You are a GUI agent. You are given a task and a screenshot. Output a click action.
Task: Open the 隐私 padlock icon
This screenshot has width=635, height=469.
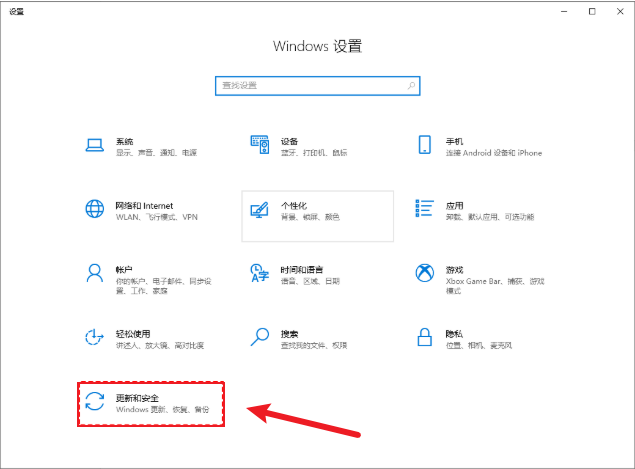tap(424, 337)
